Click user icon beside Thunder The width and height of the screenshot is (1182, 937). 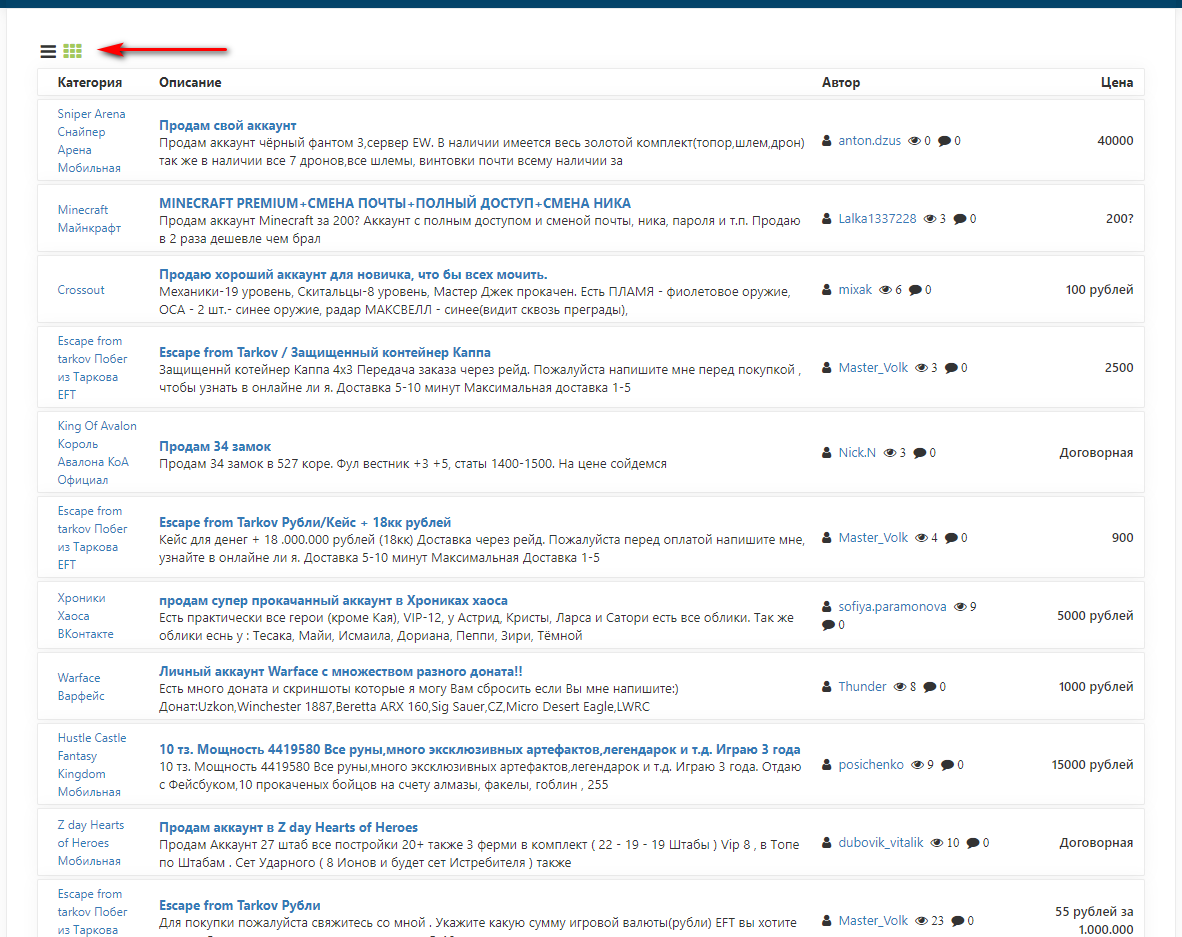(x=827, y=687)
